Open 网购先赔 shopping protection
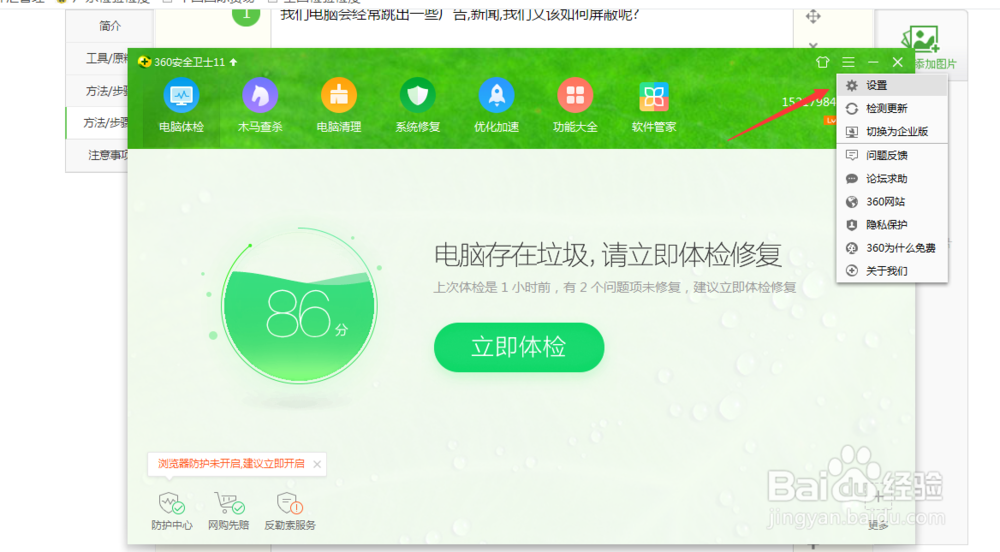This screenshot has width=1000, height=552. pyautogui.click(x=228, y=511)
